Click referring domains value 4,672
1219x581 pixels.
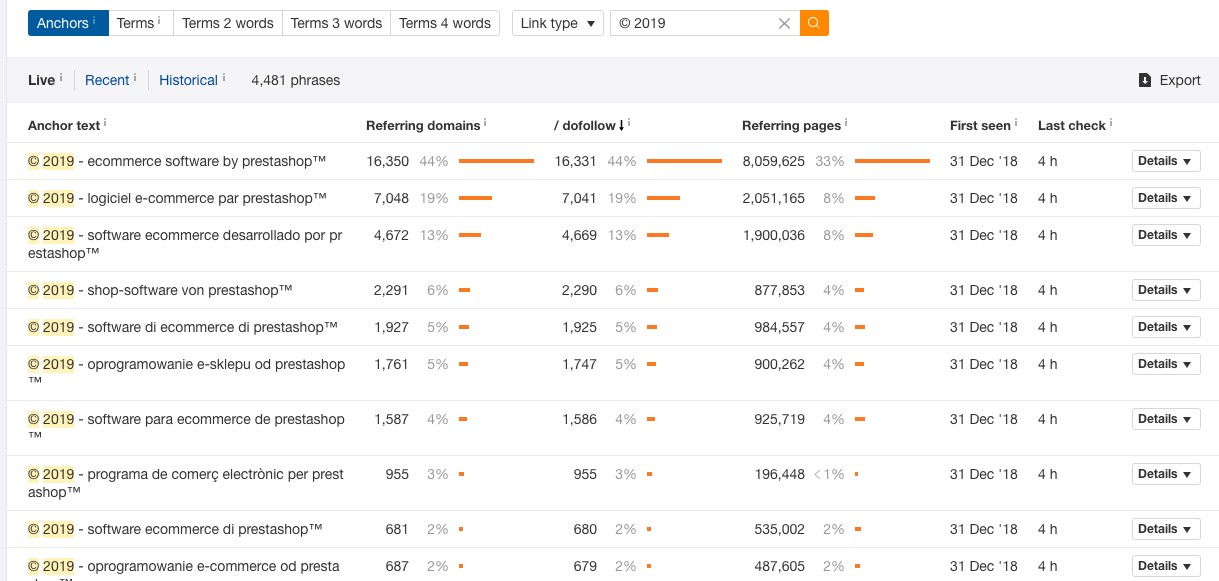(391, 235)
